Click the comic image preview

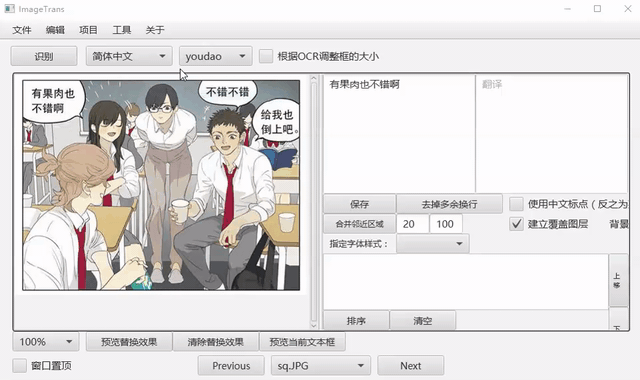tap(161, 185)
